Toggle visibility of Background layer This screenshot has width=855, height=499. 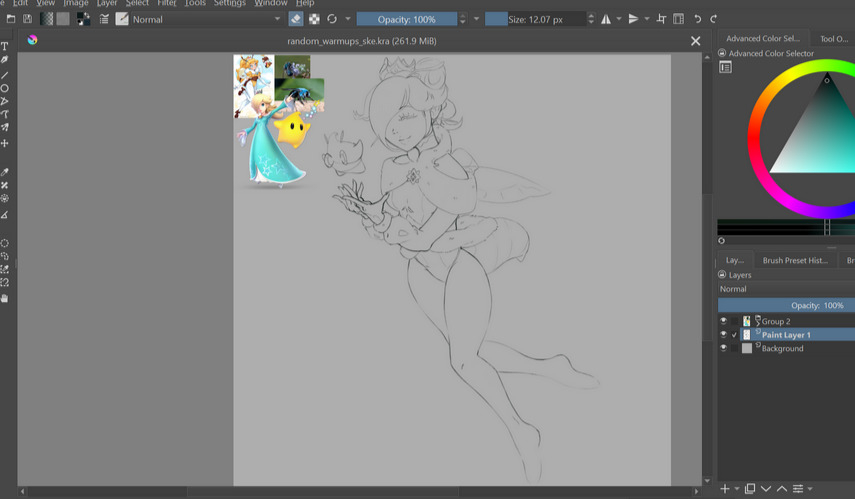tap(723, 348)
